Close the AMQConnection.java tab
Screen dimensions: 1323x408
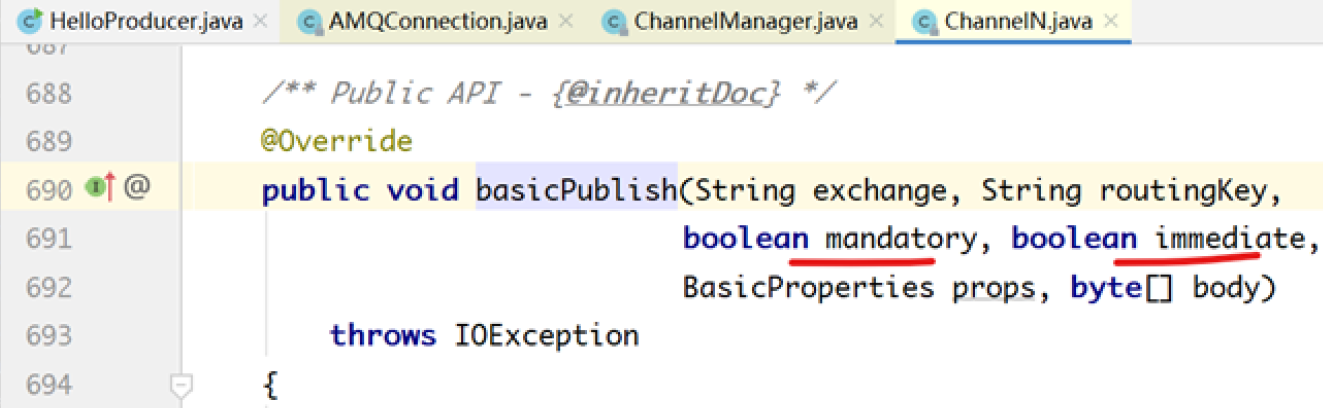(566, 20)
